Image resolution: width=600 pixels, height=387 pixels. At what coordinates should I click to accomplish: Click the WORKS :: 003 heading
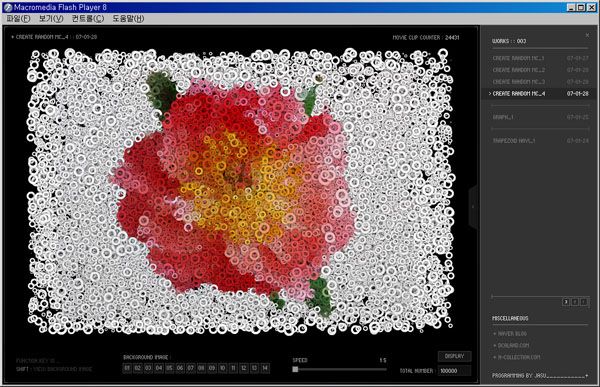(509, 41)
